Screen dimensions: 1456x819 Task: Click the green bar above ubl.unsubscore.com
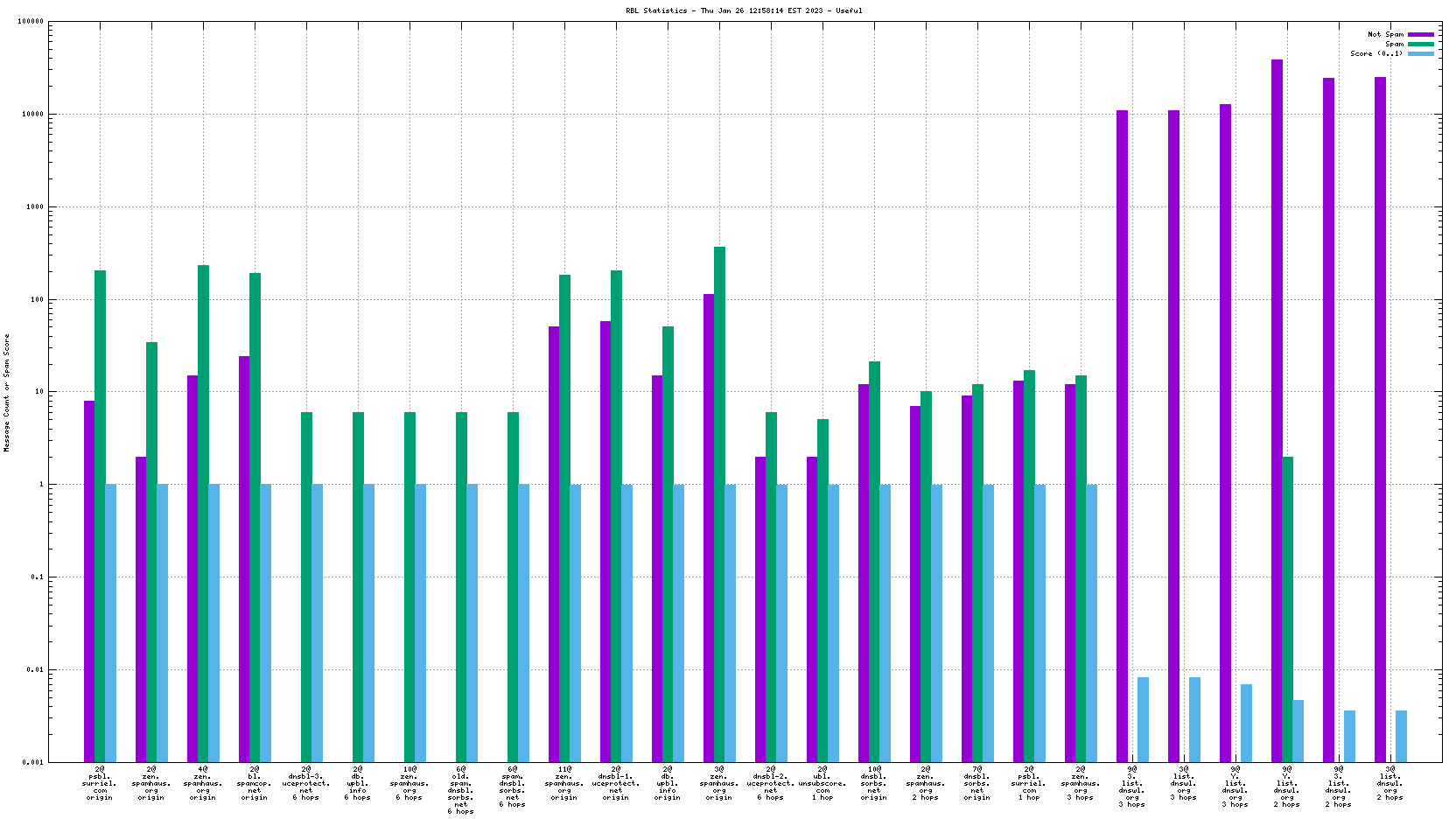(822, 590)
